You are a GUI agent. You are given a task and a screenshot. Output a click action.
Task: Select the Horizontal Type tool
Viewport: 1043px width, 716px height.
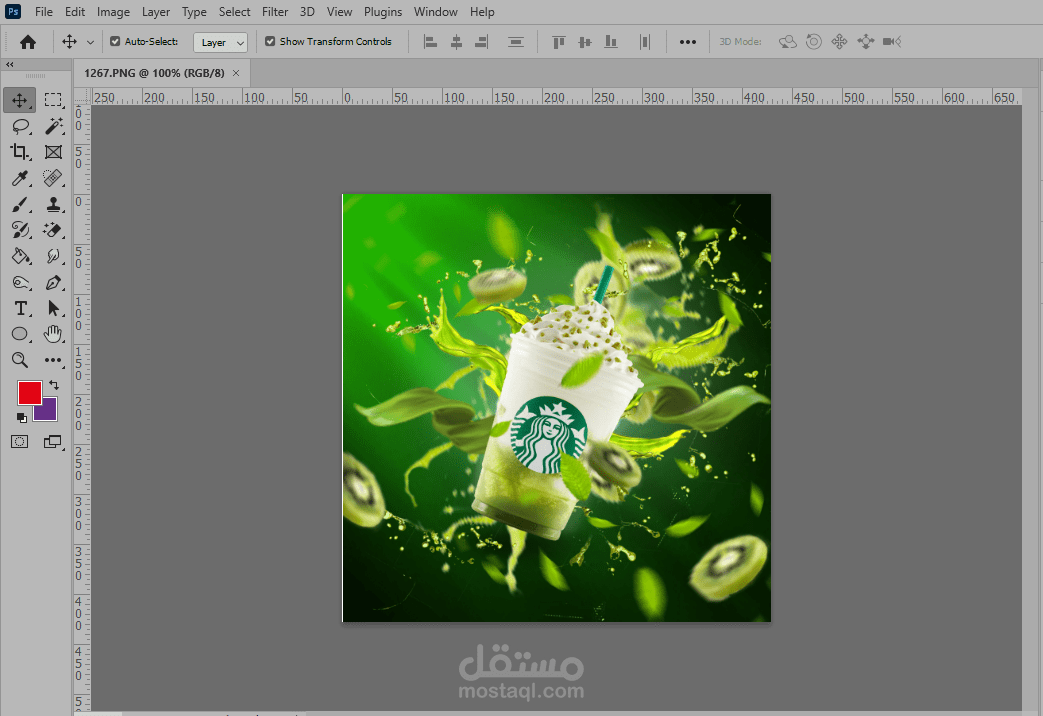(x=20, y=308)
